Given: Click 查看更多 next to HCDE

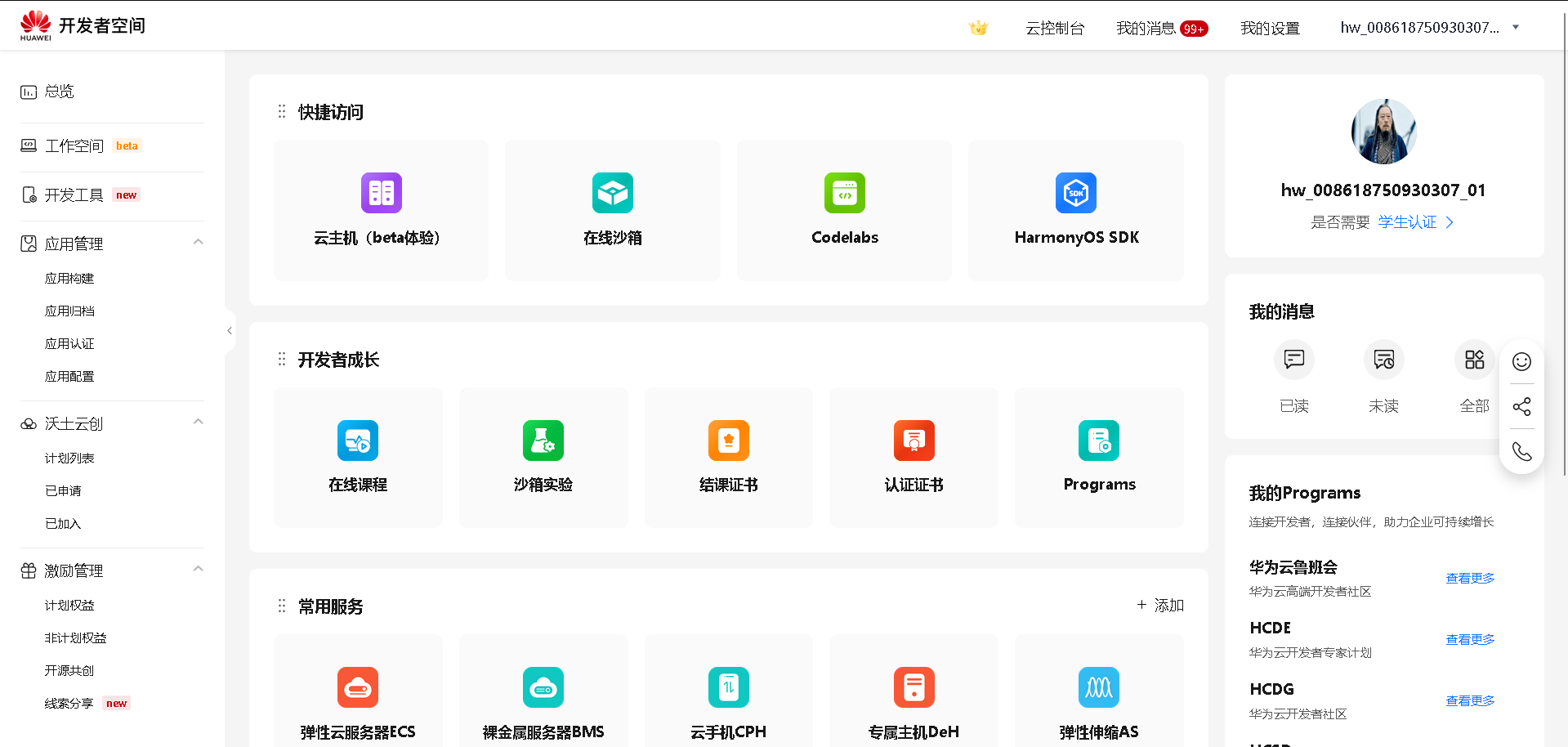Looking at the screenshot, I should click(1468, 639).
